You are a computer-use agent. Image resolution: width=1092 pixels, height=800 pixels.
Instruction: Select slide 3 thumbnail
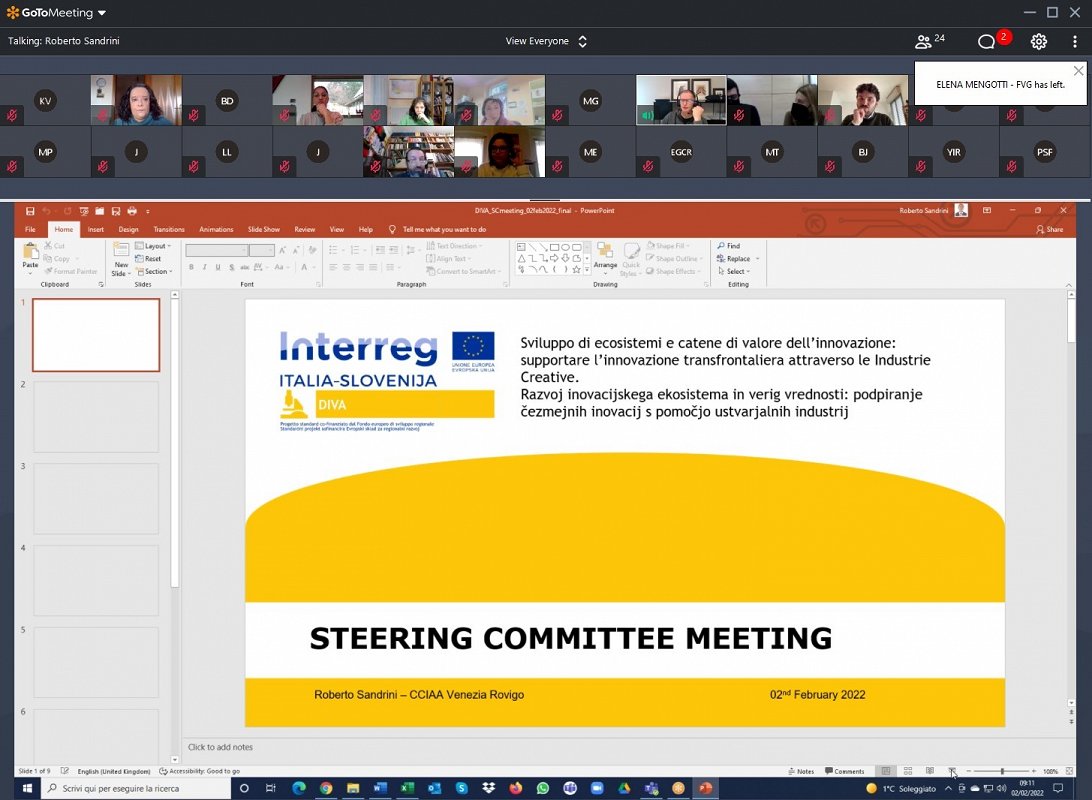click(x=96, y=499)
